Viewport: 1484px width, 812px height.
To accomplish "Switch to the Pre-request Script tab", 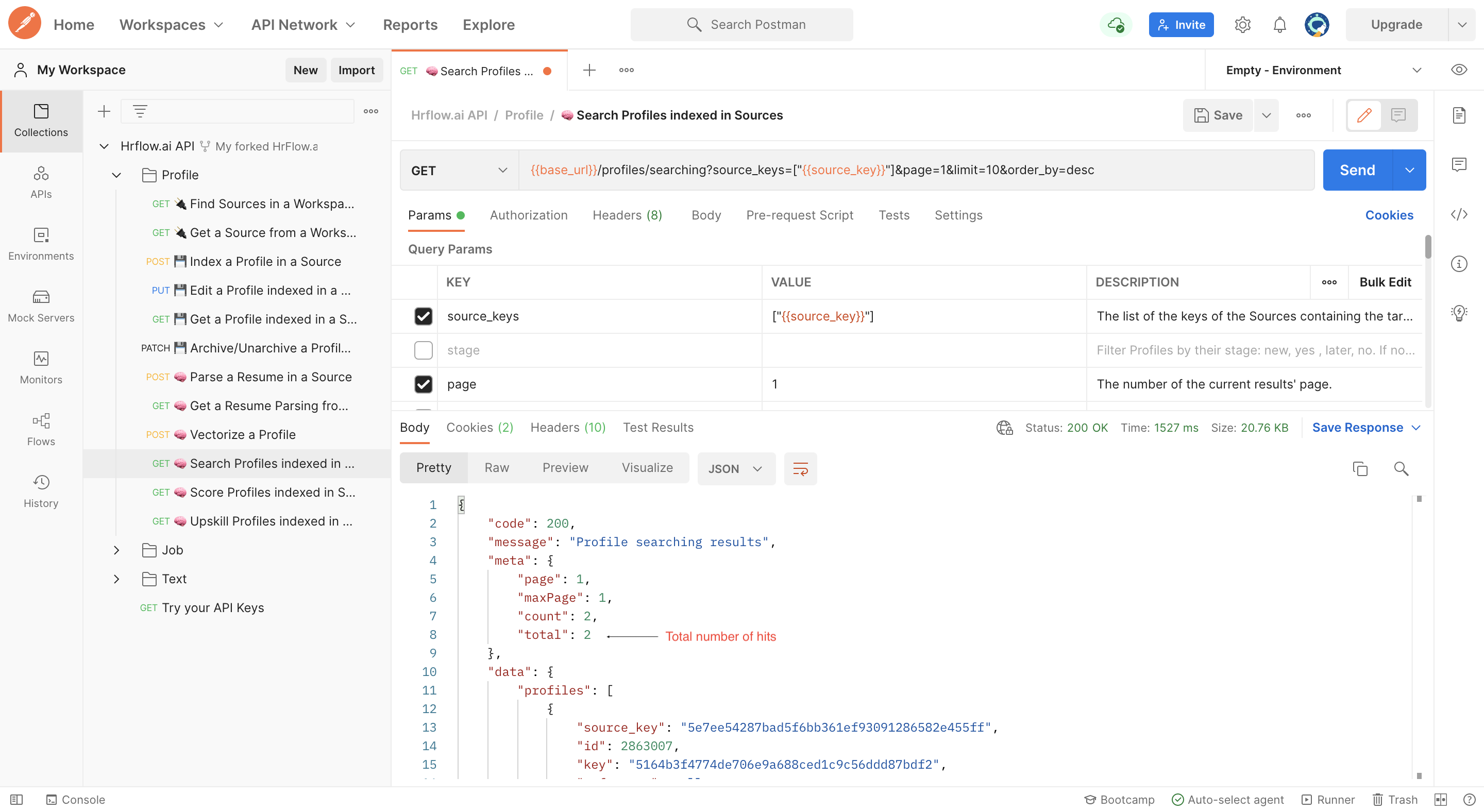I will (800, 215).
